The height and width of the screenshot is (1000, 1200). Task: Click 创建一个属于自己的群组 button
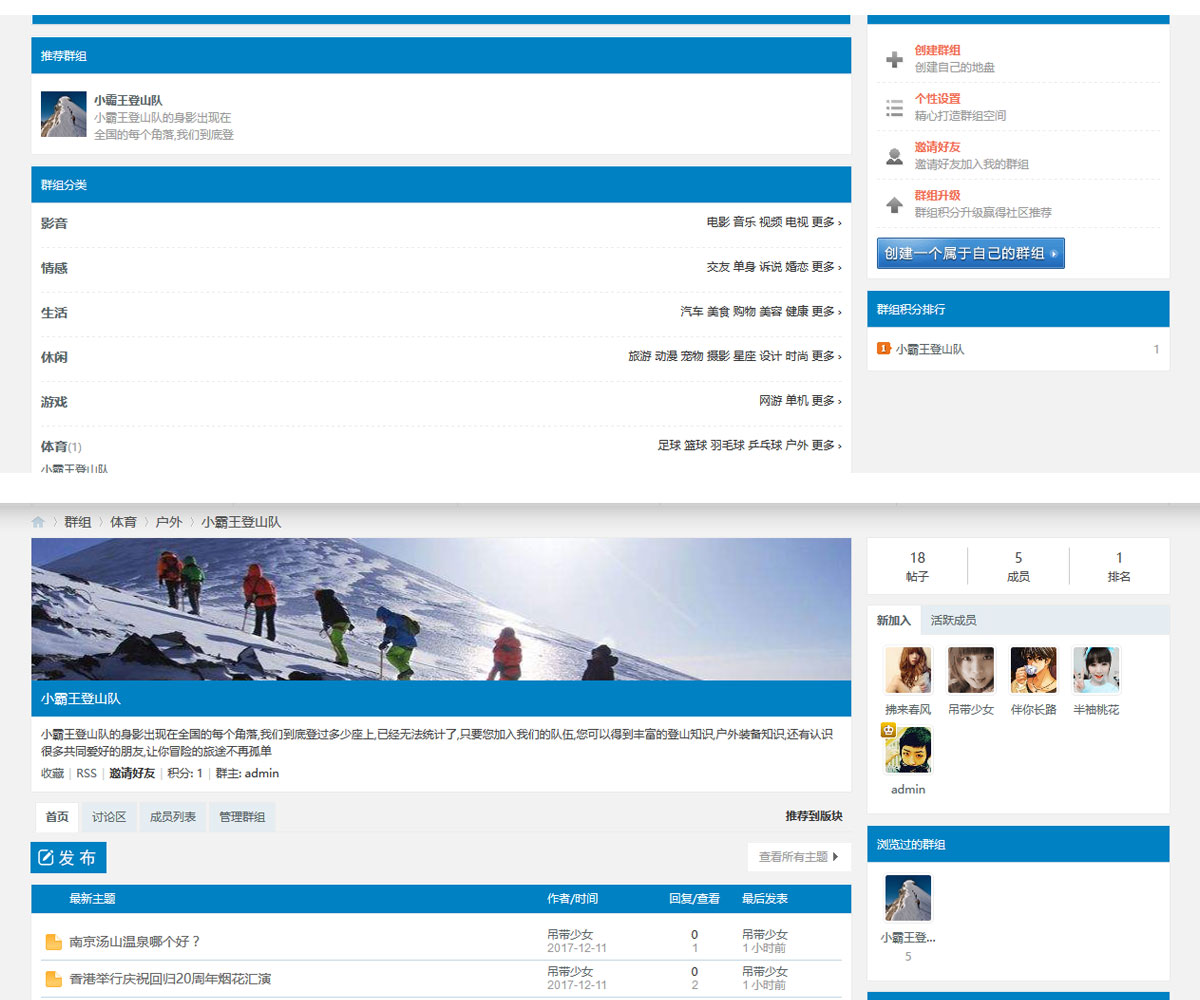[970, 254]
